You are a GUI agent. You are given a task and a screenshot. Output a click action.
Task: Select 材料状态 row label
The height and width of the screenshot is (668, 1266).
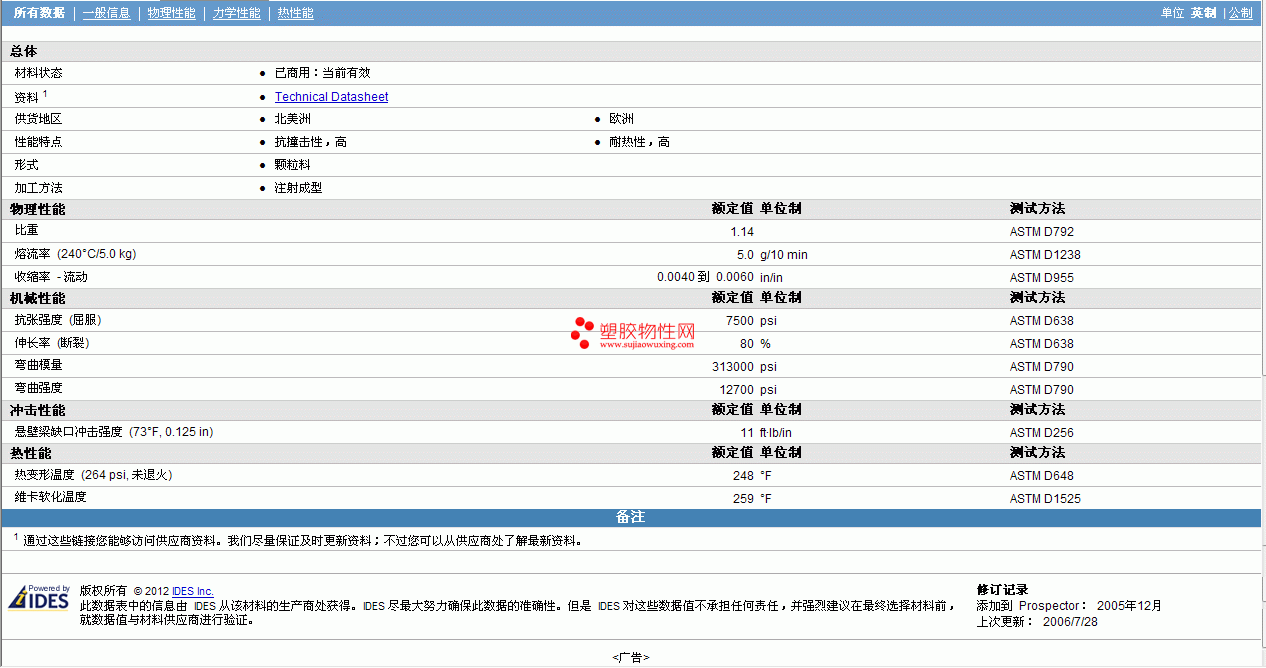pyautogui.click(x=39, y=73)
